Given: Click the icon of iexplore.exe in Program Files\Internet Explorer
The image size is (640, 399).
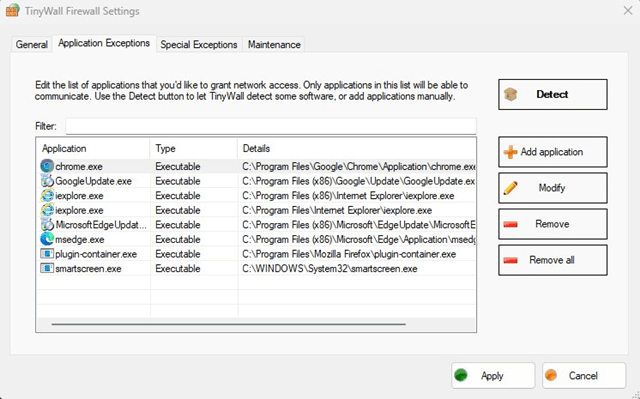Looking at the screenshot, I should pos(47,210).
